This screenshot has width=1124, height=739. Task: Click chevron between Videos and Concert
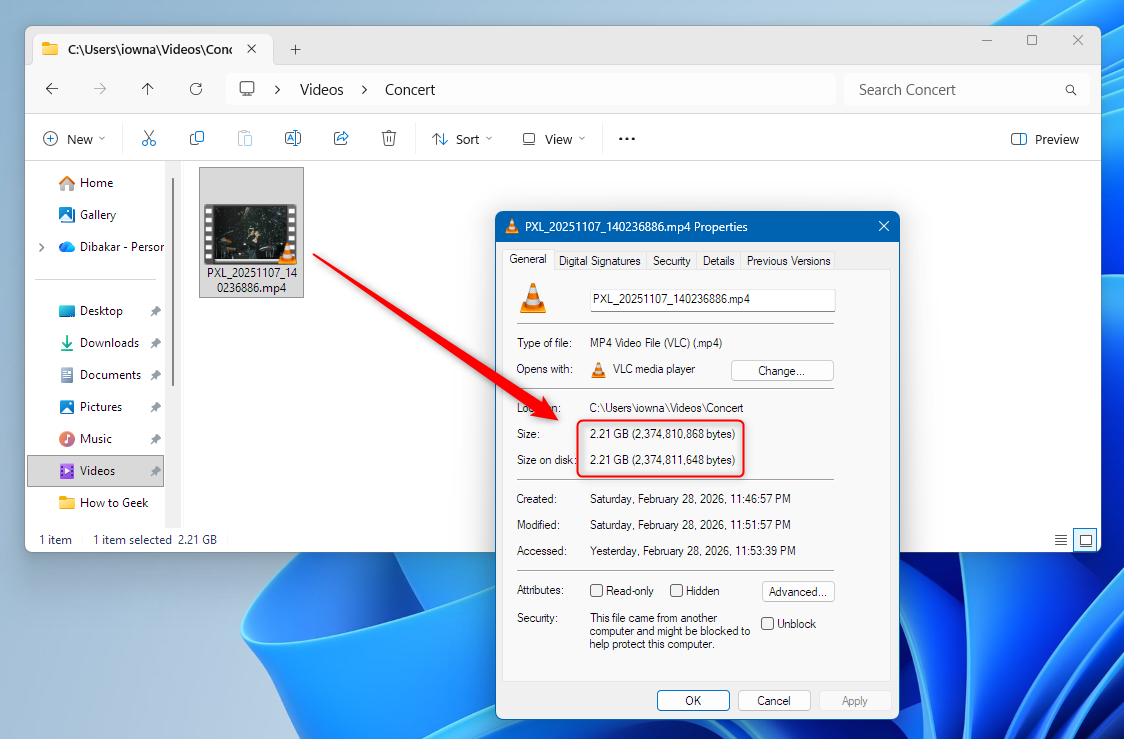pos(364,90)
